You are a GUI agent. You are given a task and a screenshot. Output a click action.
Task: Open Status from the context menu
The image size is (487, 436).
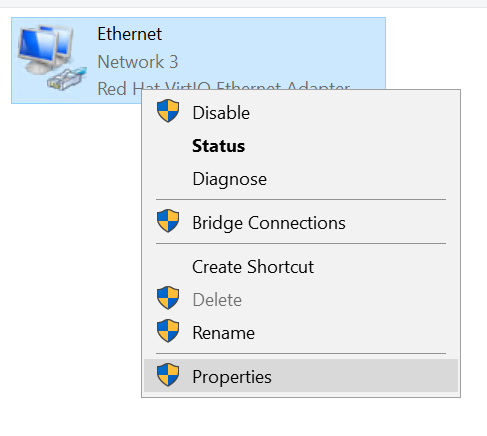pyautogui.click(x=301, y=146)
